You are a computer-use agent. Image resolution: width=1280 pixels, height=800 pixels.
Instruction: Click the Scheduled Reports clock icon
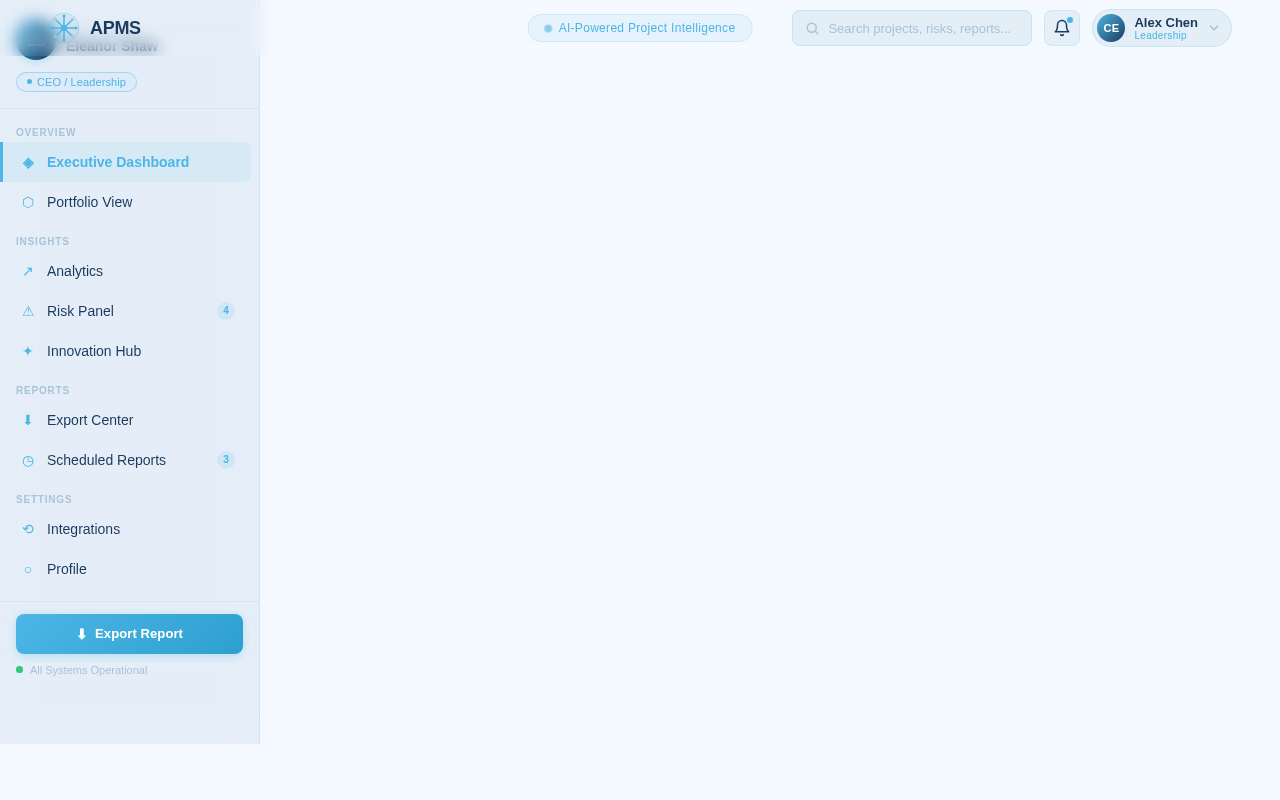pyautogui.click(x=28, y=460)
